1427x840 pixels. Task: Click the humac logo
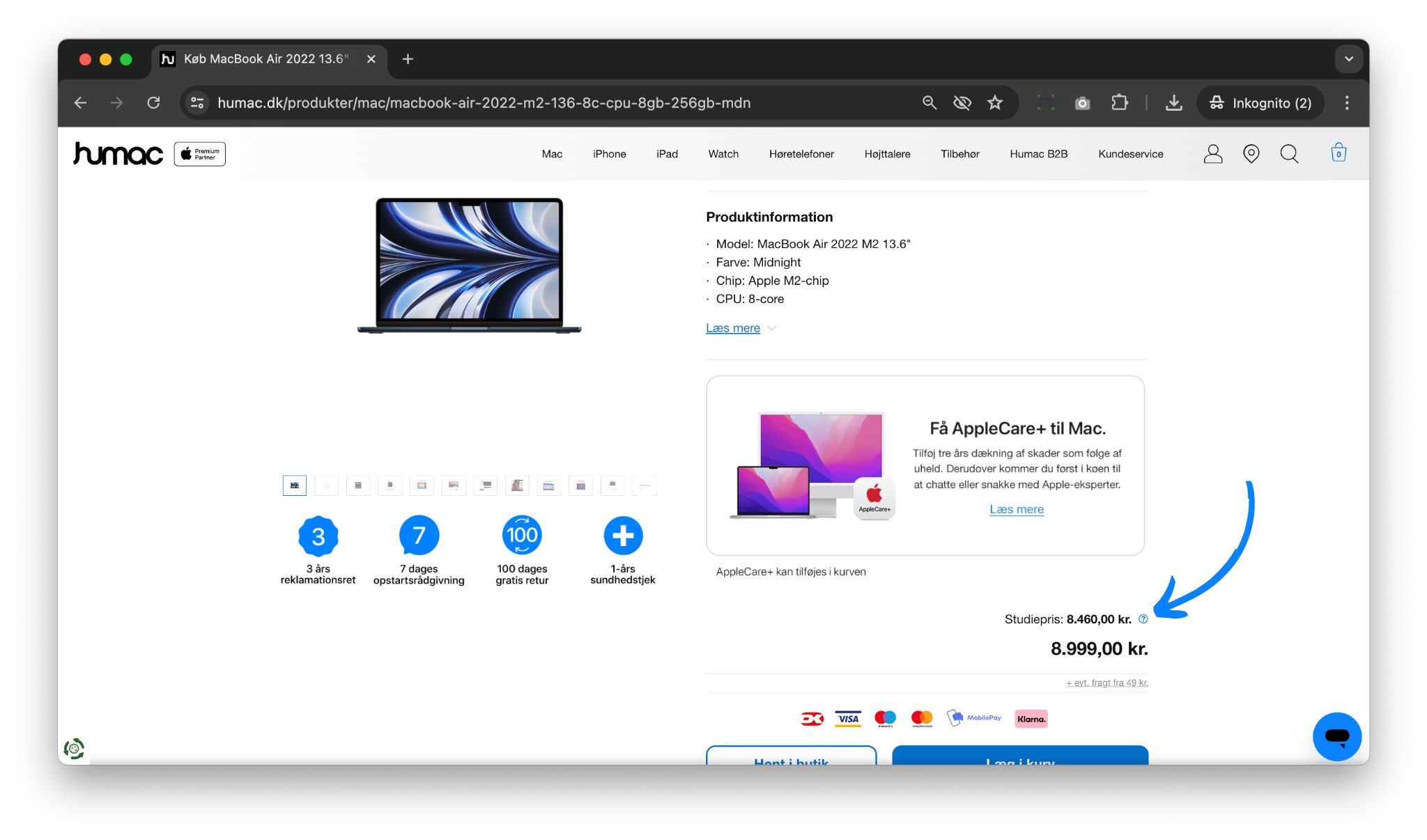[118, 153]
